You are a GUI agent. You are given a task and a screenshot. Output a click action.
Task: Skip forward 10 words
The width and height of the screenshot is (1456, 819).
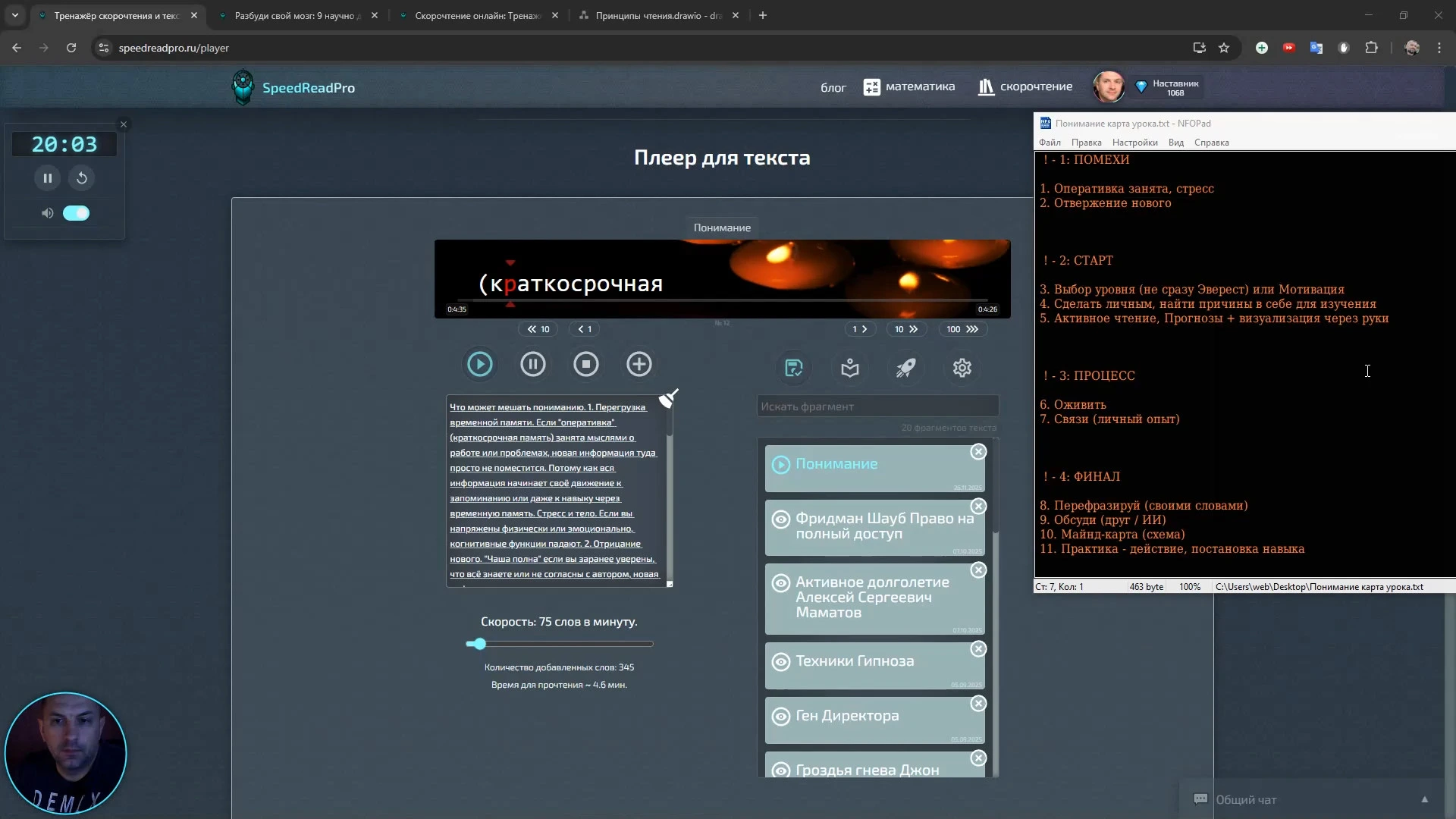[x=906, y=329]
